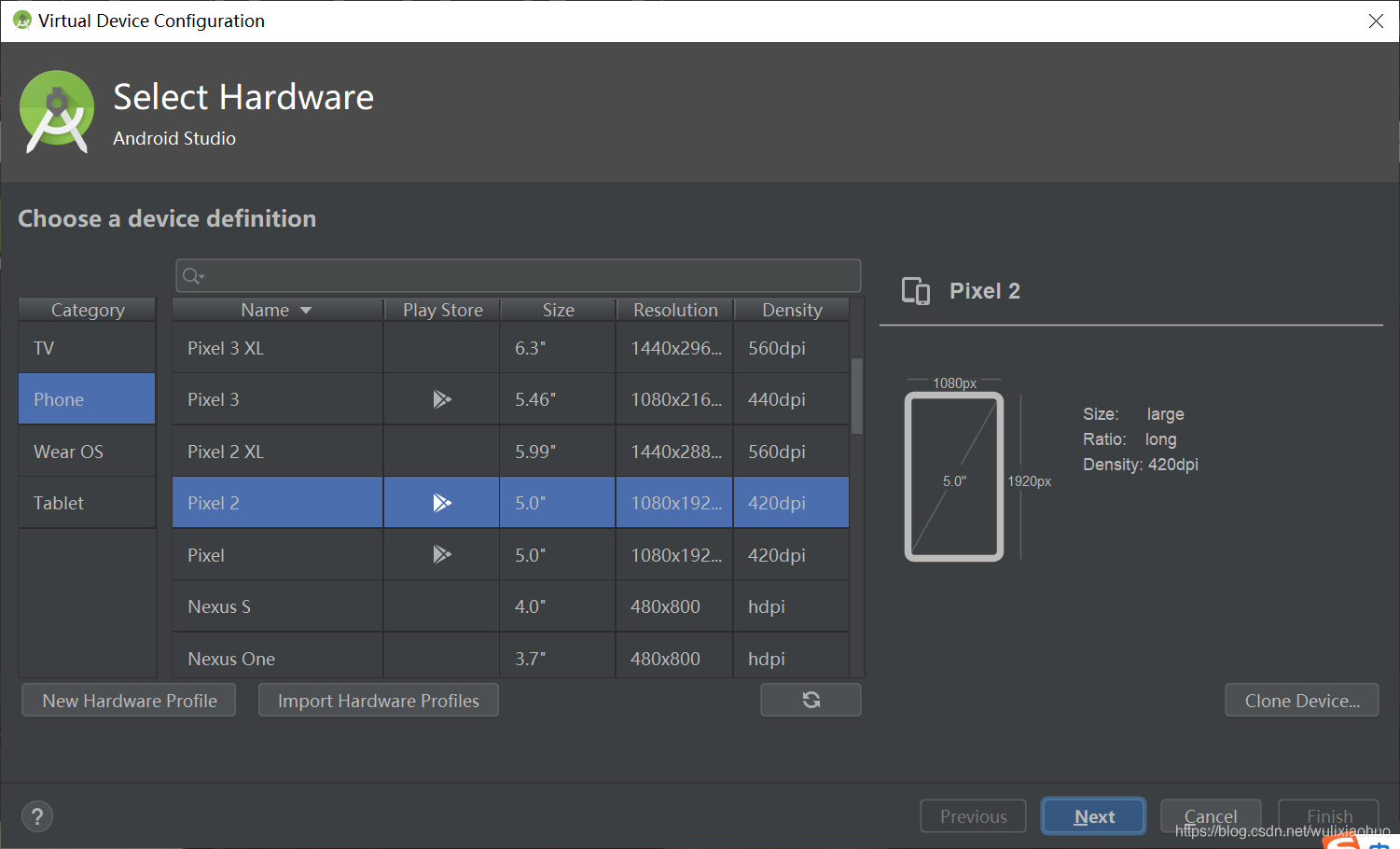Select the Pixel 2 XL device row
Screen dimensions: 1400x849
(x=510, y=452)
